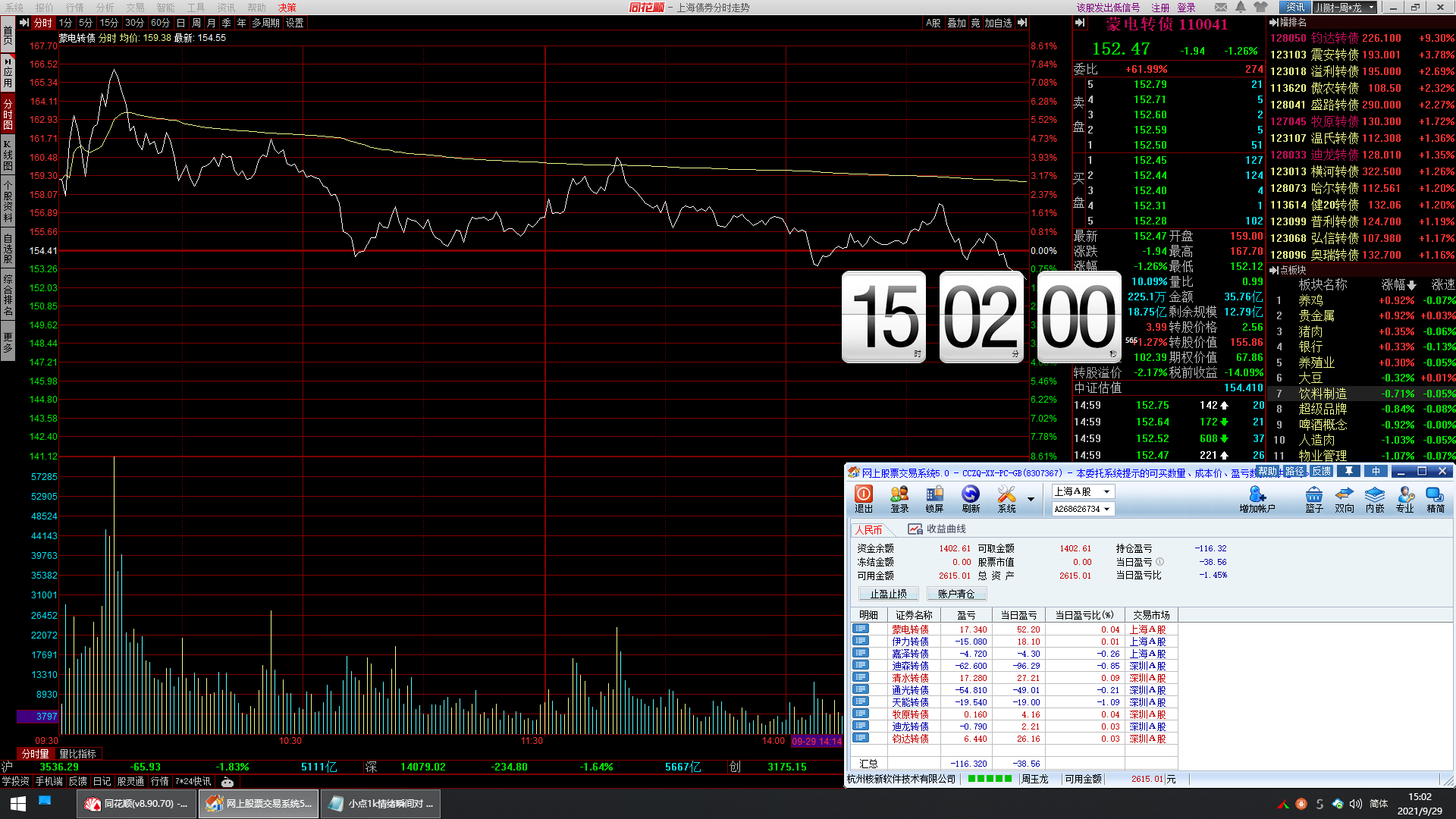Click the 内嵌 embedded mode icon

tap(1375, 499)
